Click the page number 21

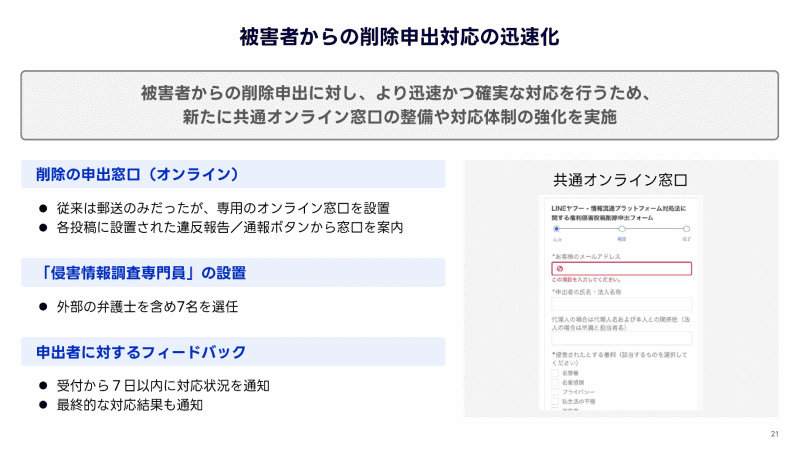[774, 434]
